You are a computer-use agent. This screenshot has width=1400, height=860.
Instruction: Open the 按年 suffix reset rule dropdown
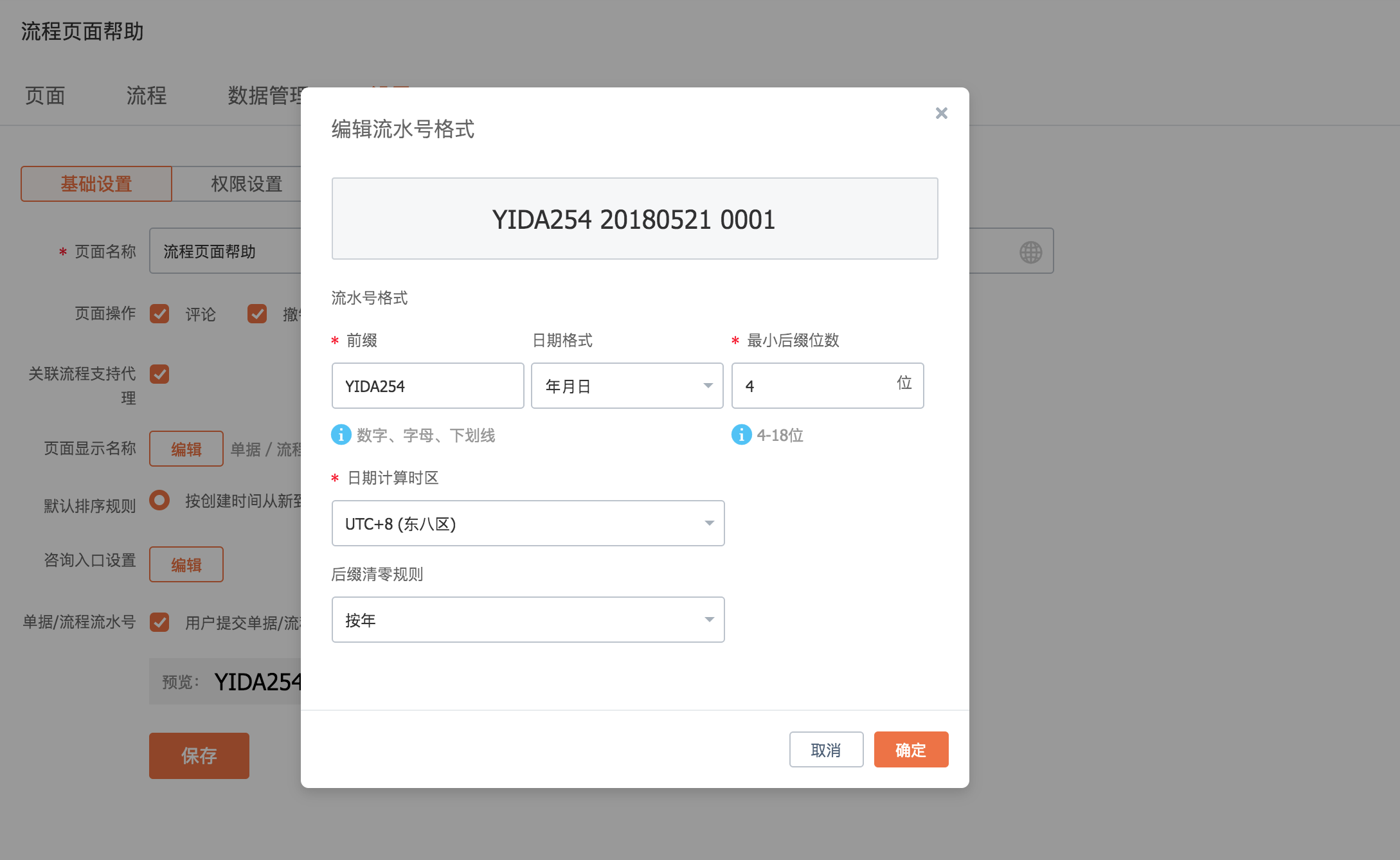tap(528, 620)
